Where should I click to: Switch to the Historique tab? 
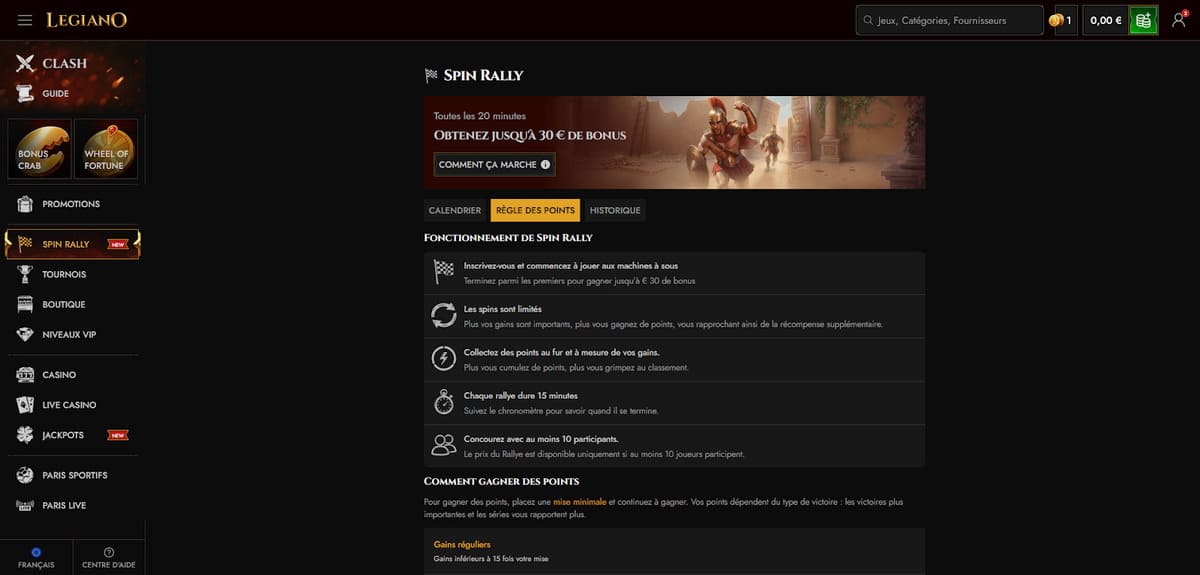[x=615, y=211]
